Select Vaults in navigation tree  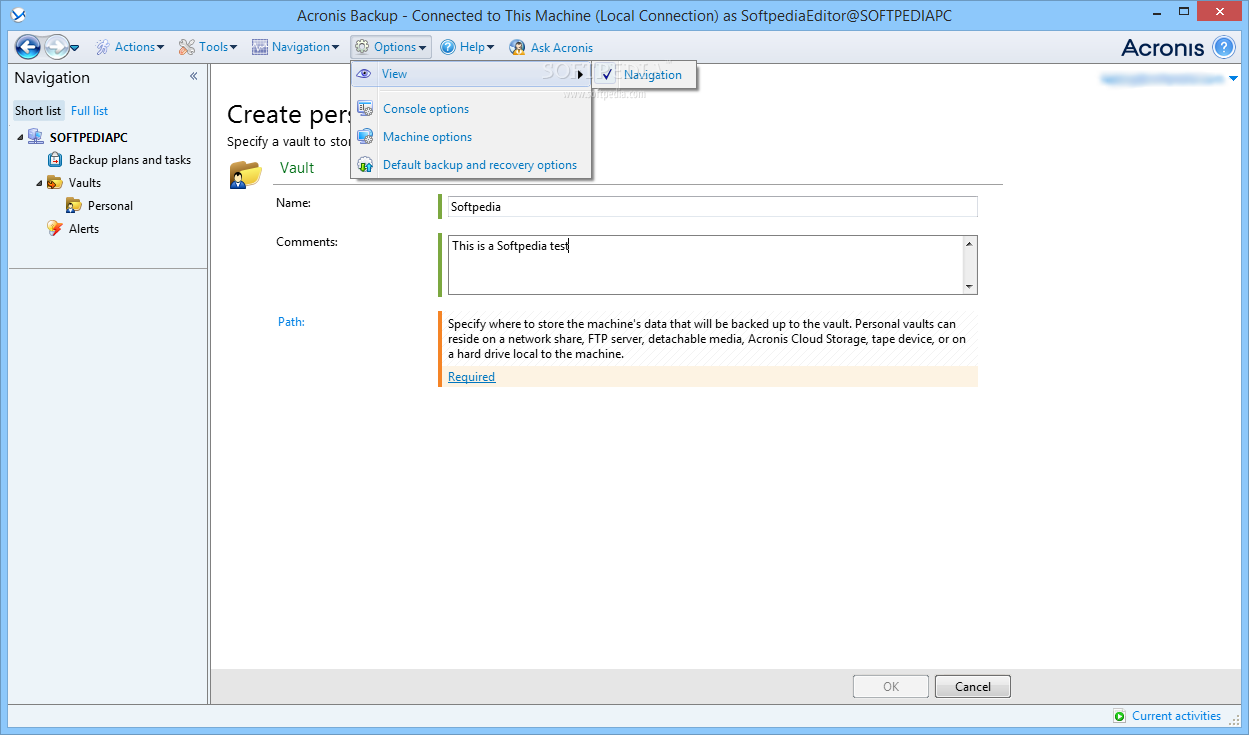coord(85,183)
